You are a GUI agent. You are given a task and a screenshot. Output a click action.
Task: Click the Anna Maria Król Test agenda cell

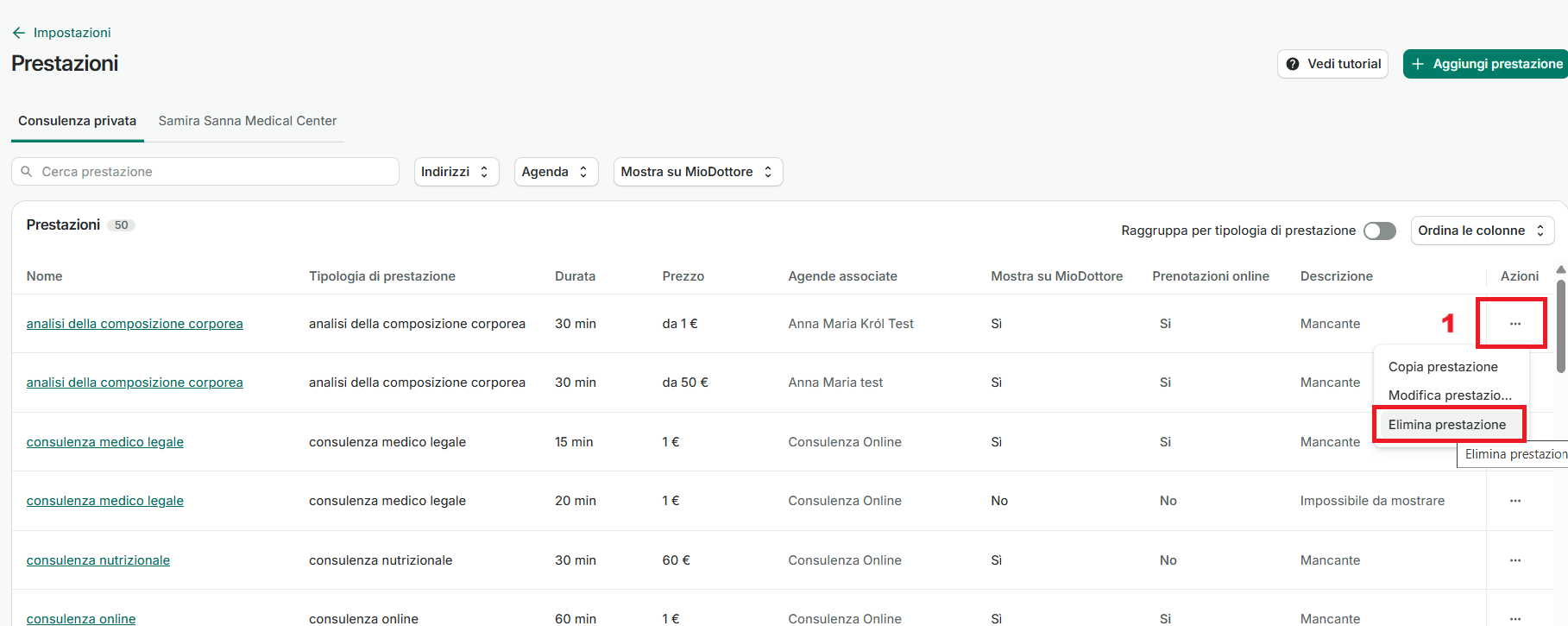pos(851,324)
